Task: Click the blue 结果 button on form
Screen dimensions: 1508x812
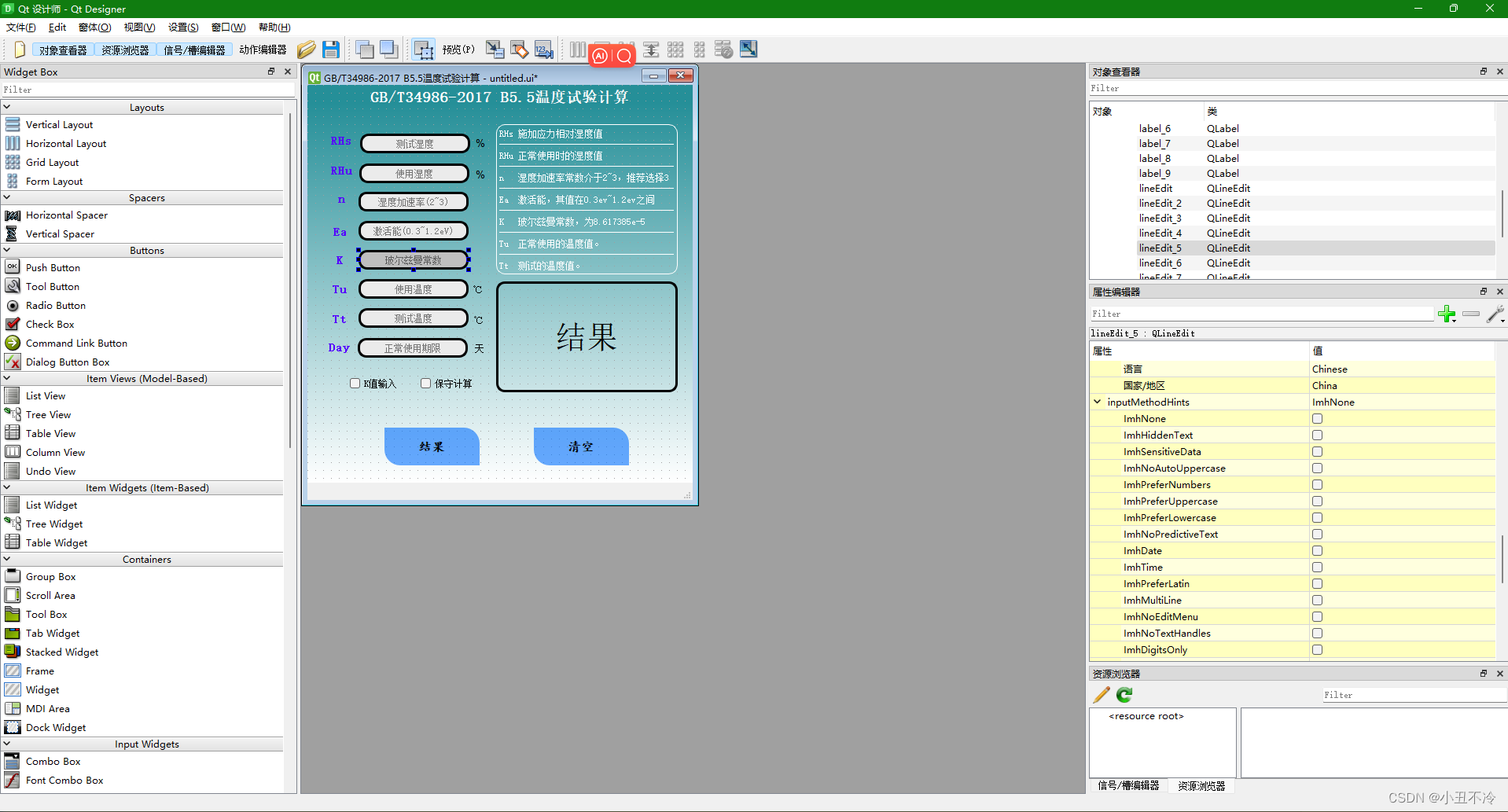Action: pos(432,446)
